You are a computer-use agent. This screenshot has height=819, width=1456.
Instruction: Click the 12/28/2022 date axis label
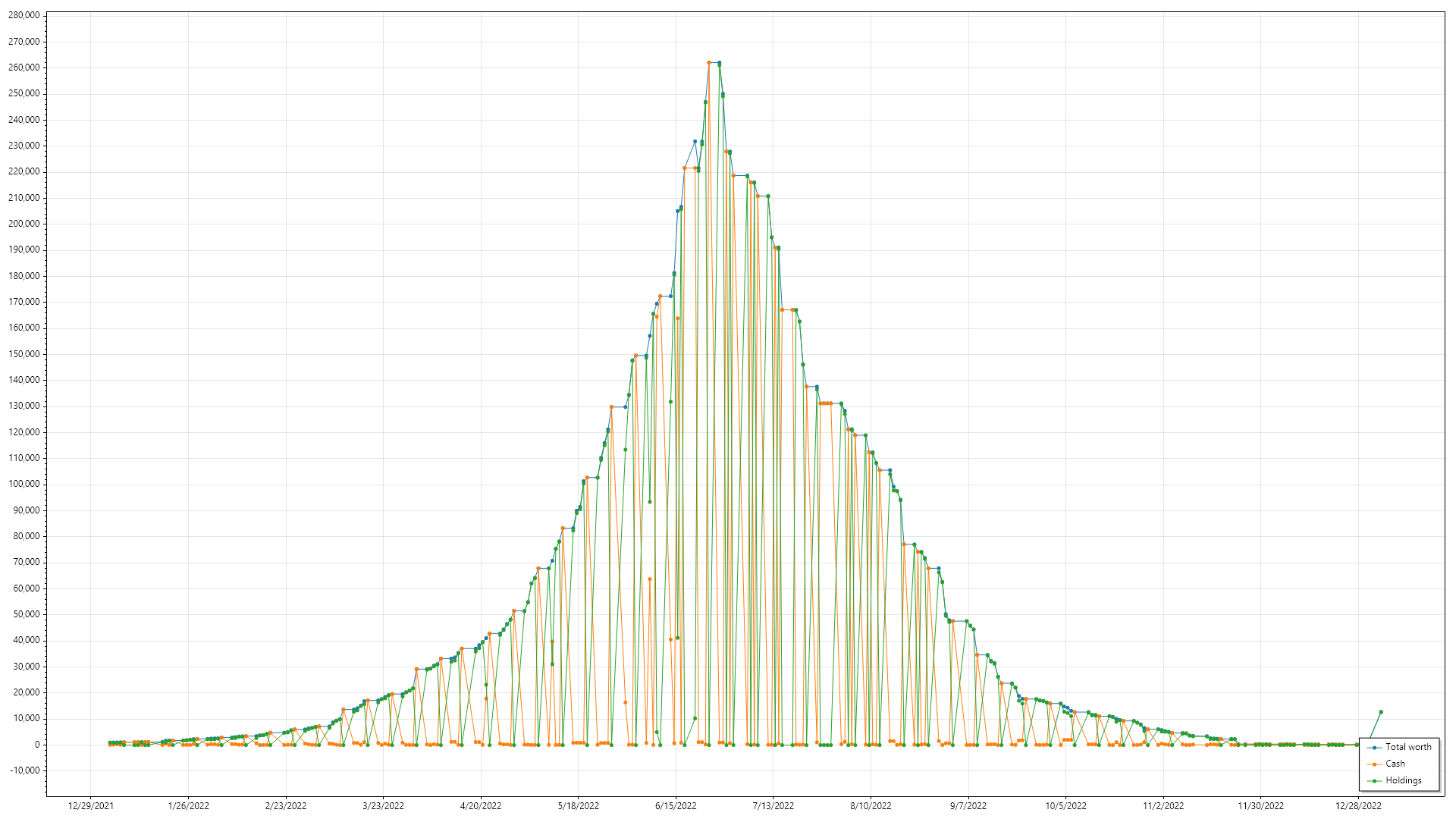(x=1358, y=806)
